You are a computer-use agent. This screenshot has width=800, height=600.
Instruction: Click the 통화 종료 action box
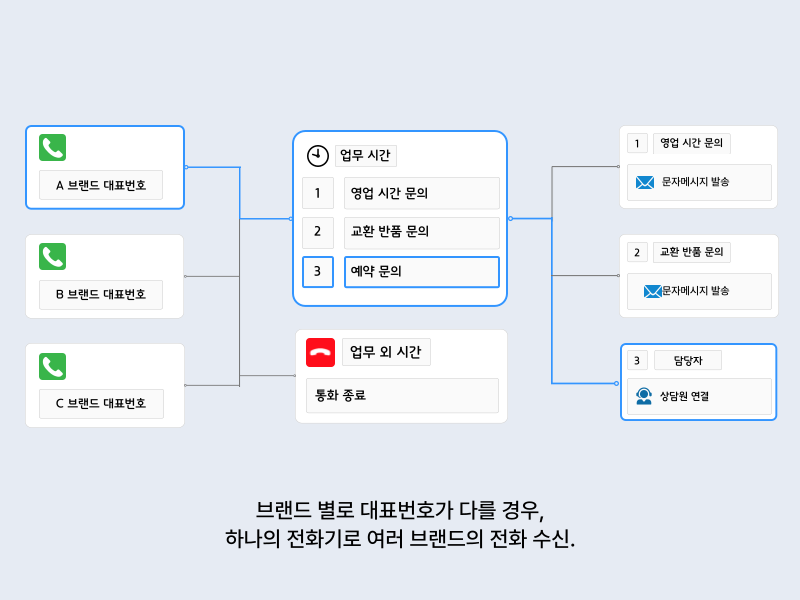[401, 395]
